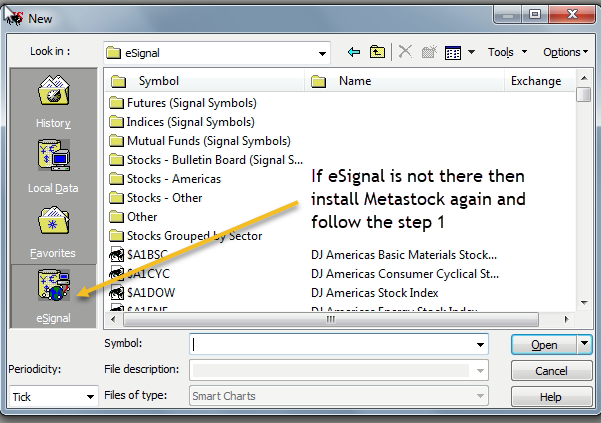The width and height of the screenshot is (601, 423).
Task: Click into the Symbol input field
Action: click(x=332, y=344)
